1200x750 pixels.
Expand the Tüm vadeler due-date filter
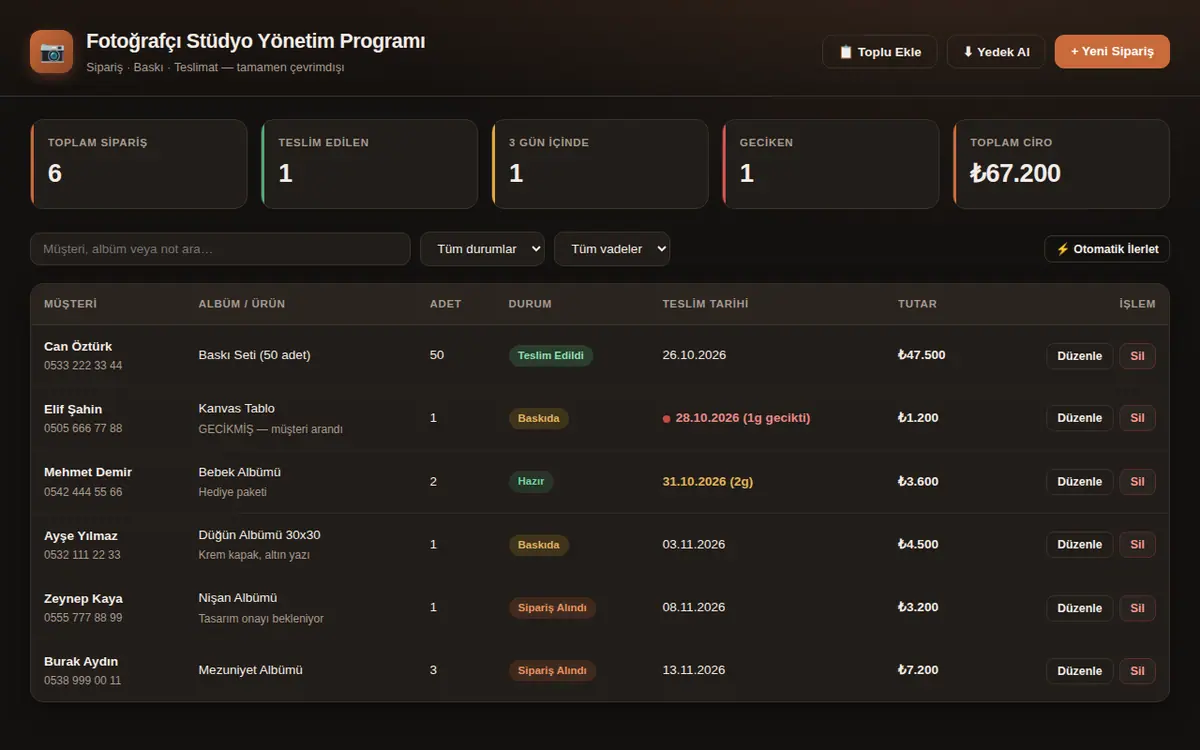point(612,249)
